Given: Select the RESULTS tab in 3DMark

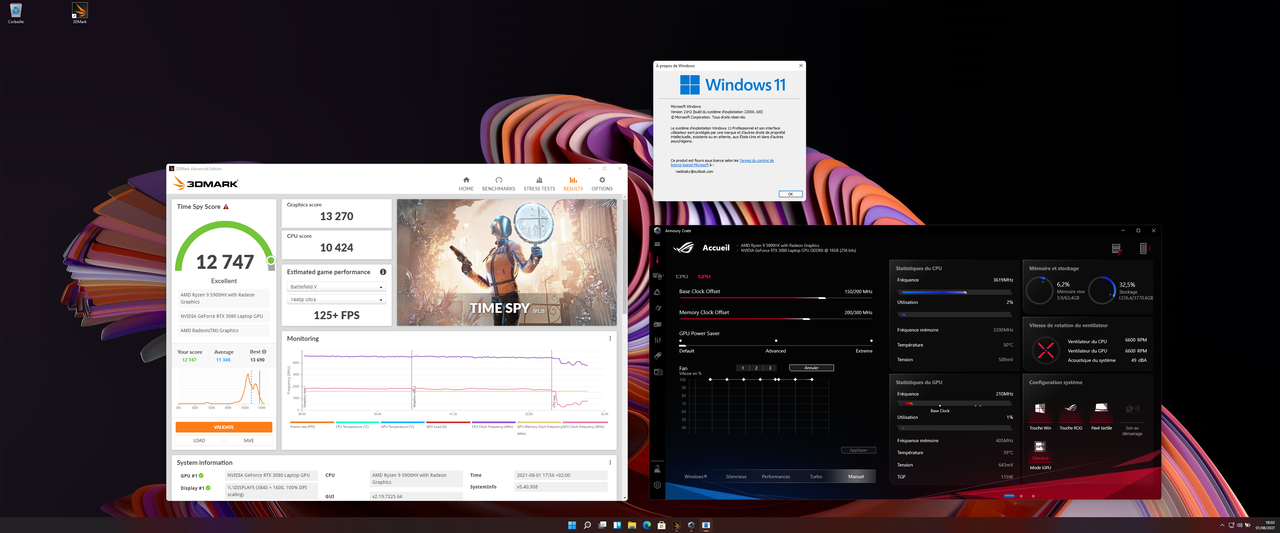Looking at the screenshot, I should click(573, 184).
